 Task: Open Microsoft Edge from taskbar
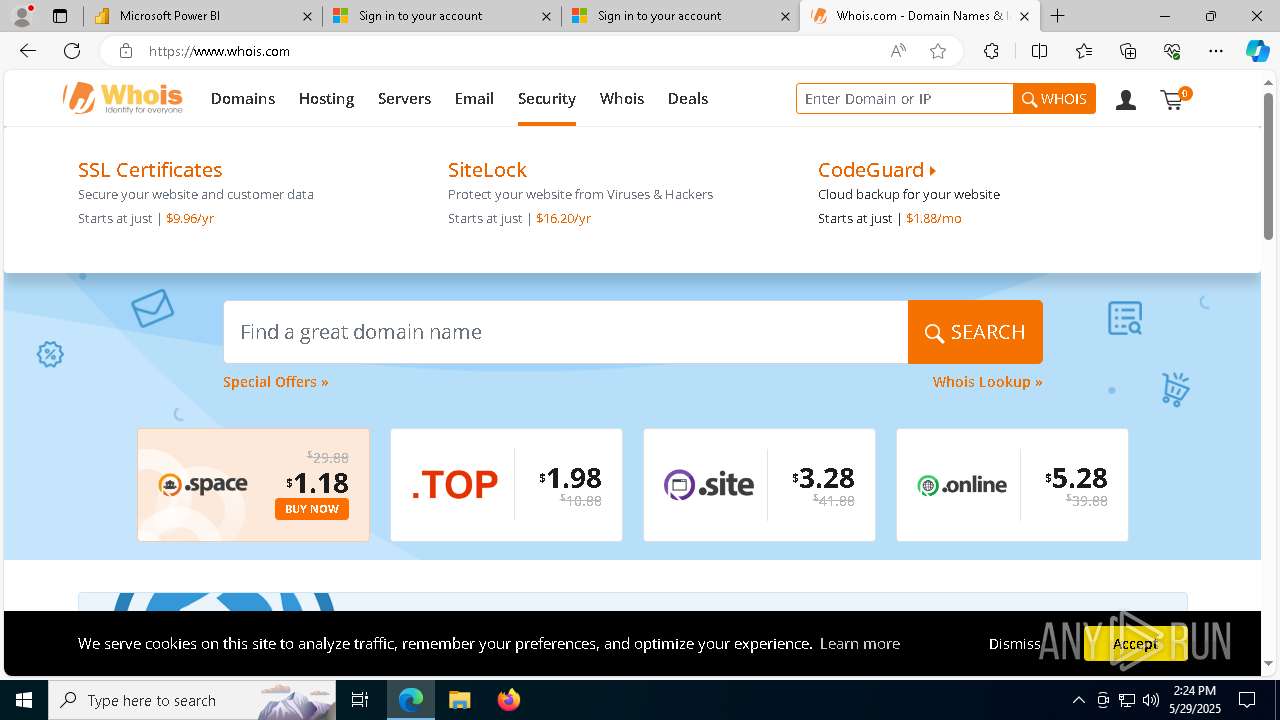(411, 700)
